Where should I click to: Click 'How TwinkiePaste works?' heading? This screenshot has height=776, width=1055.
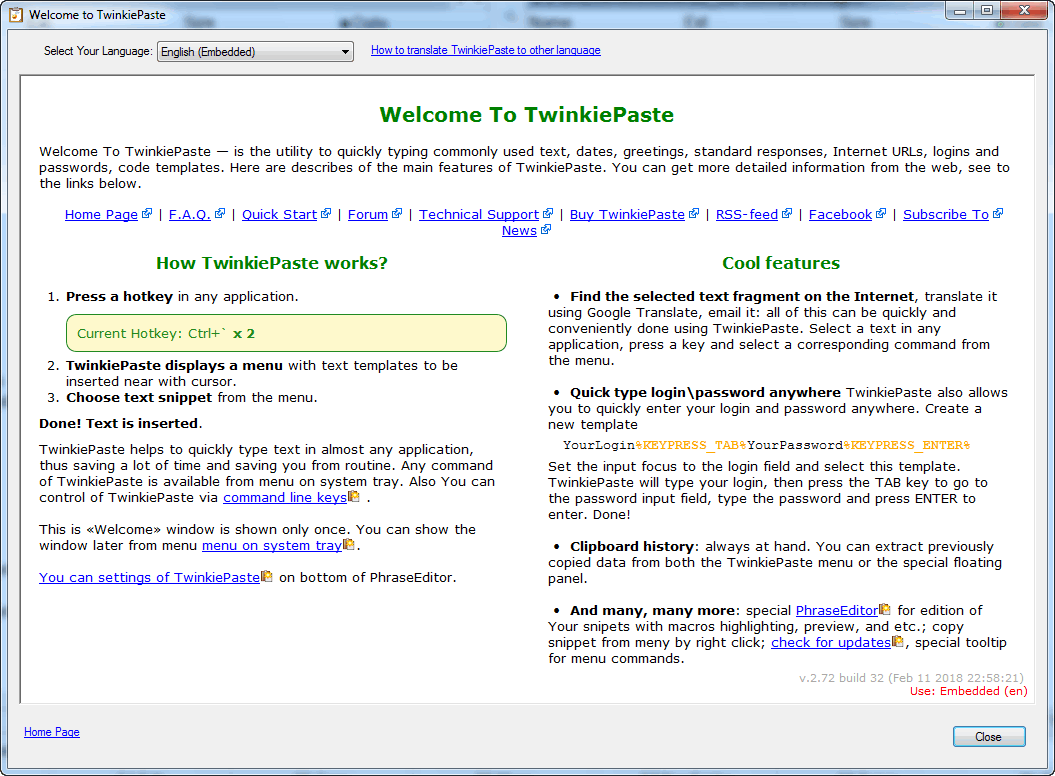272,263
